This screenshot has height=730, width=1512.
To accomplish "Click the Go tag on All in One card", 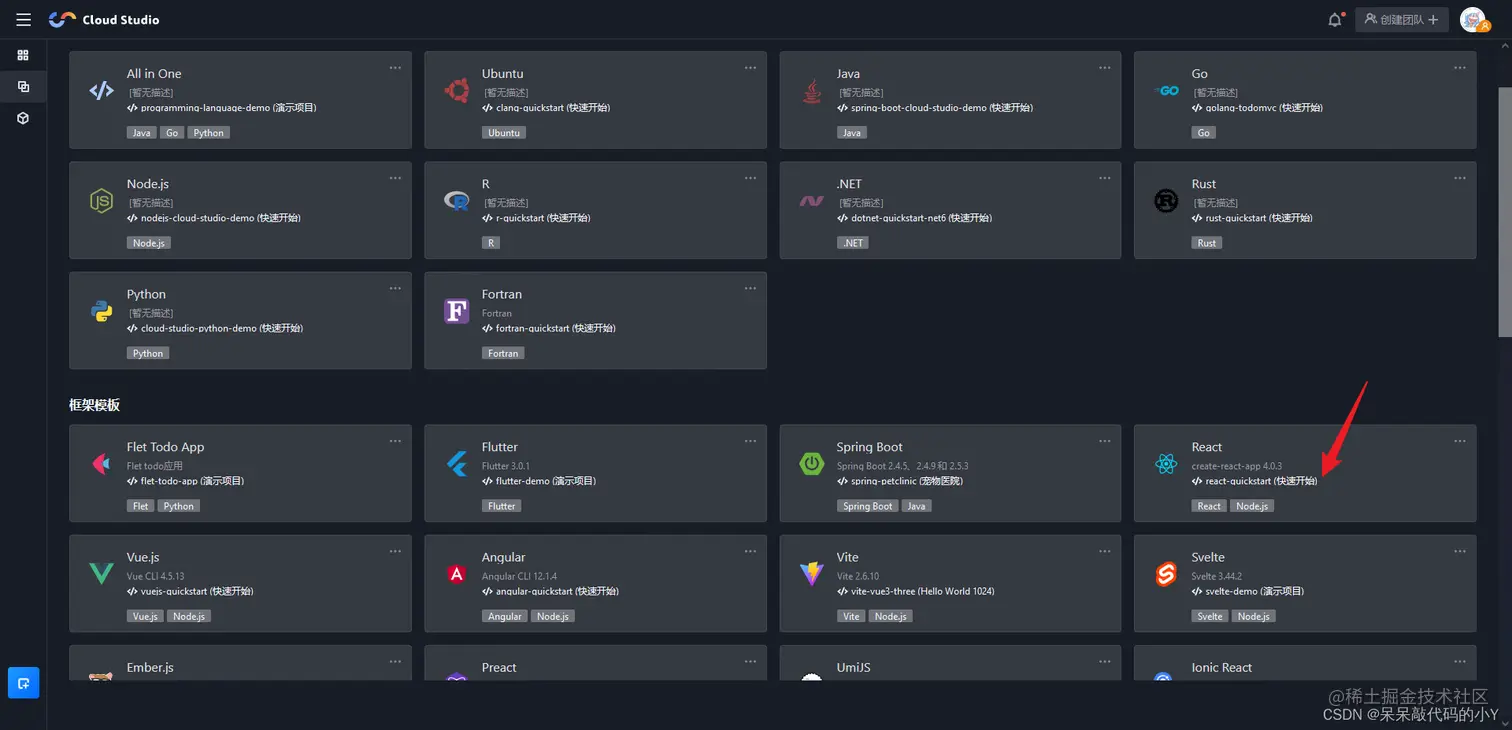I will 172,132.
